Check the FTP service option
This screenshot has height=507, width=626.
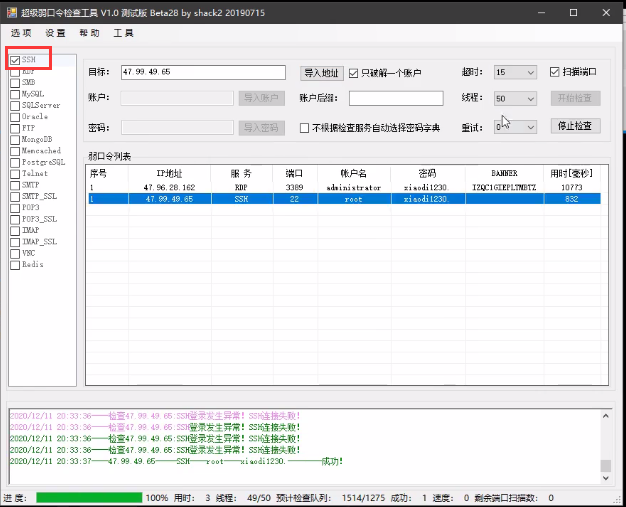point(15,128)
